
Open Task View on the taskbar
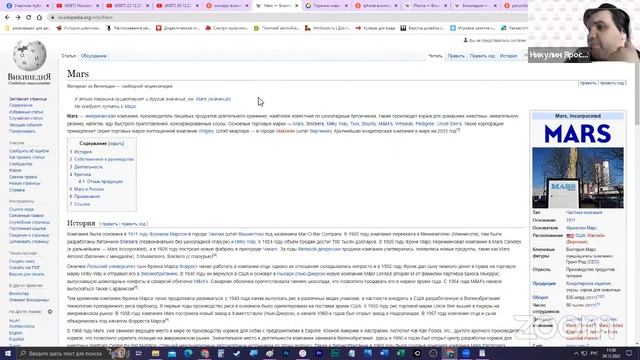(138, 353)
